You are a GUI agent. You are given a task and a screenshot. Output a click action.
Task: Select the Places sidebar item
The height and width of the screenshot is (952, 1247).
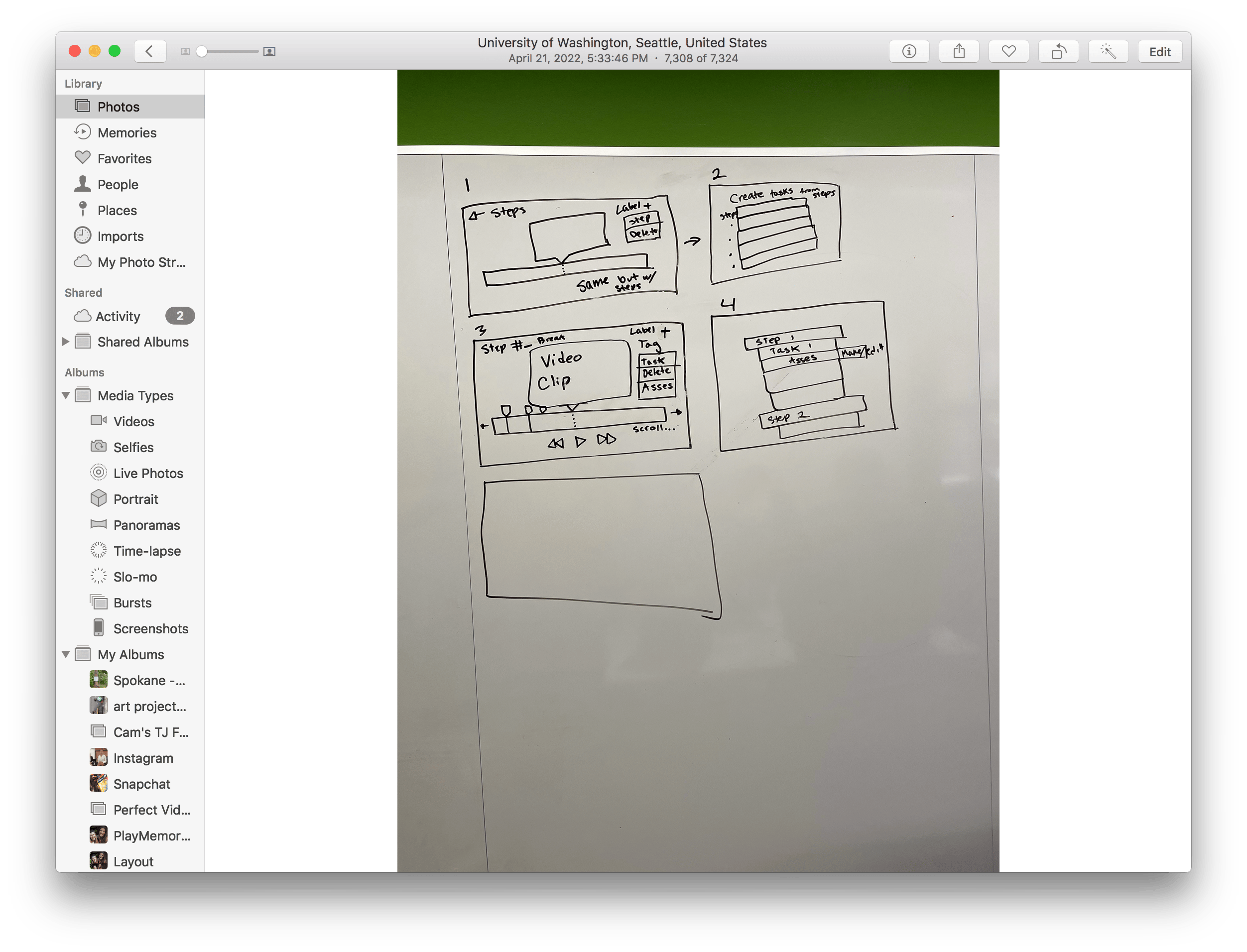coord(117,210)
